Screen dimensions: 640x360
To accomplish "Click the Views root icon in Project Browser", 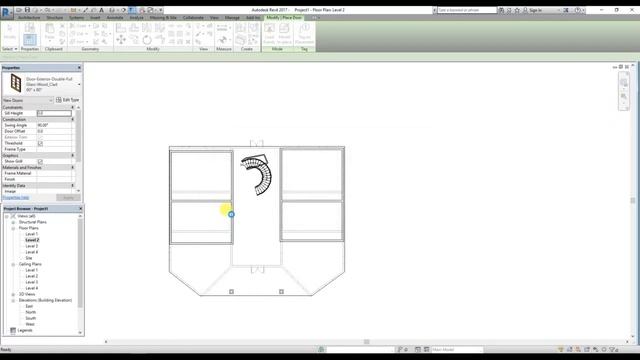I will 13,216.
